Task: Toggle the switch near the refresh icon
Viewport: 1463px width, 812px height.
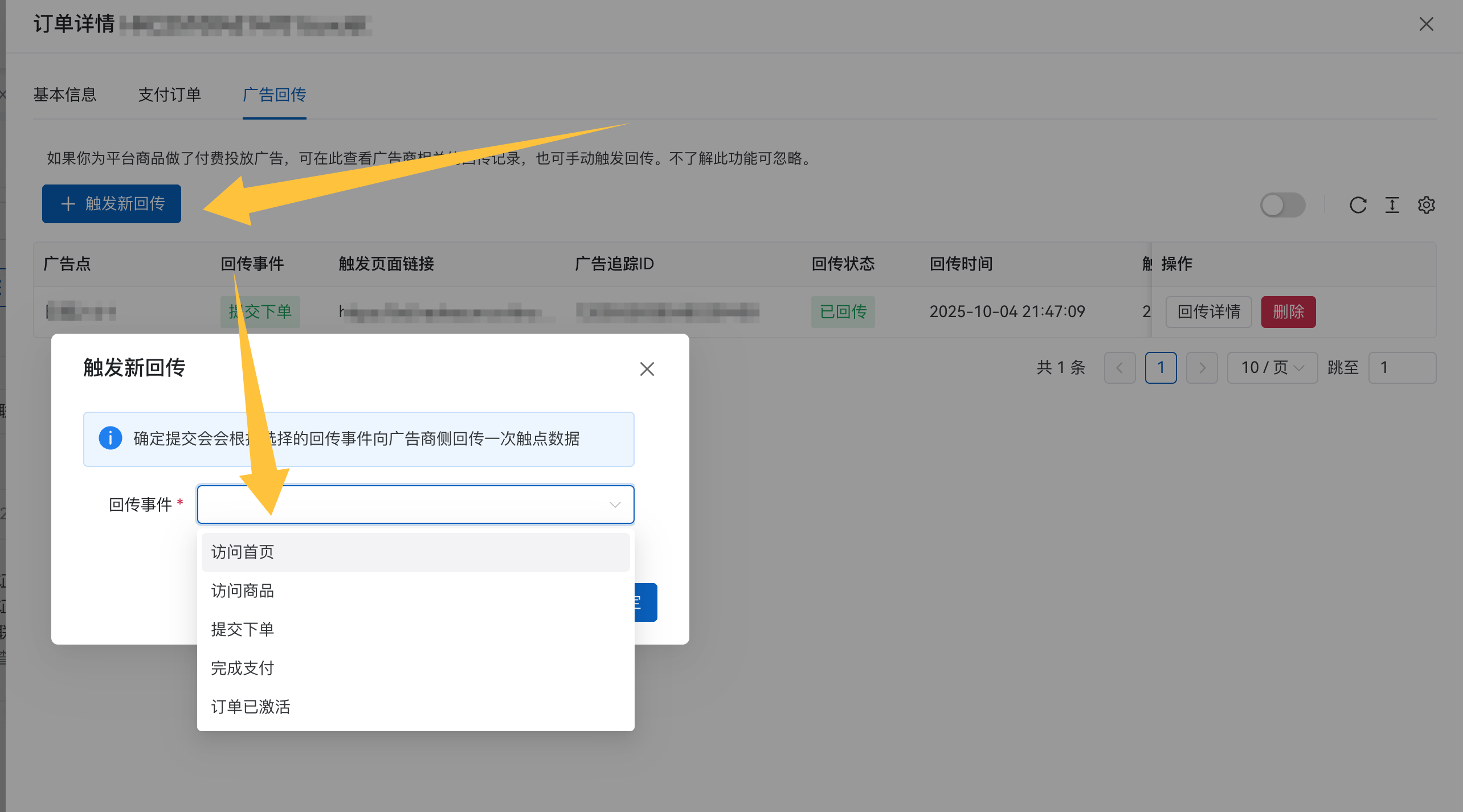Action: click(1282, 205)
